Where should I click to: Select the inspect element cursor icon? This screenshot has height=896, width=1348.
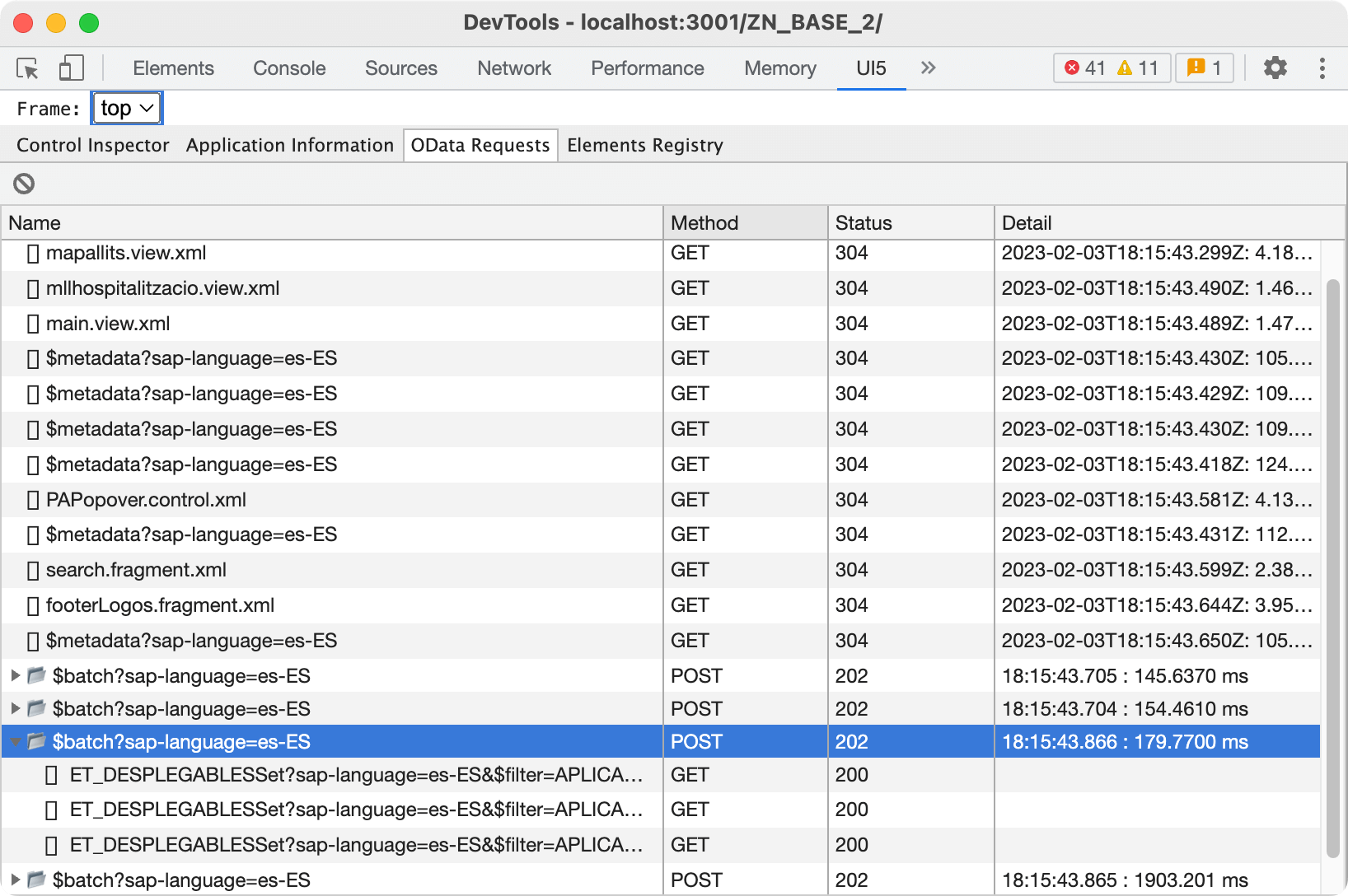click(27, 68)
